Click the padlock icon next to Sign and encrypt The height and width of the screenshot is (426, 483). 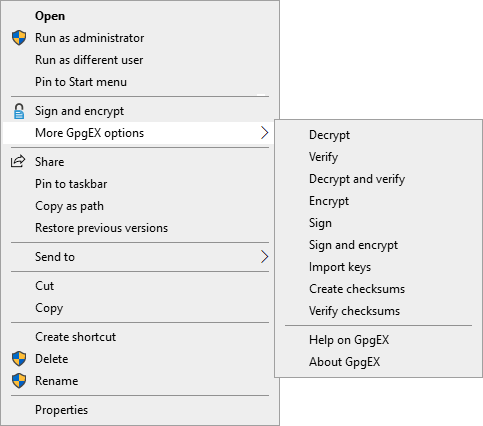[x=19, y=111]
